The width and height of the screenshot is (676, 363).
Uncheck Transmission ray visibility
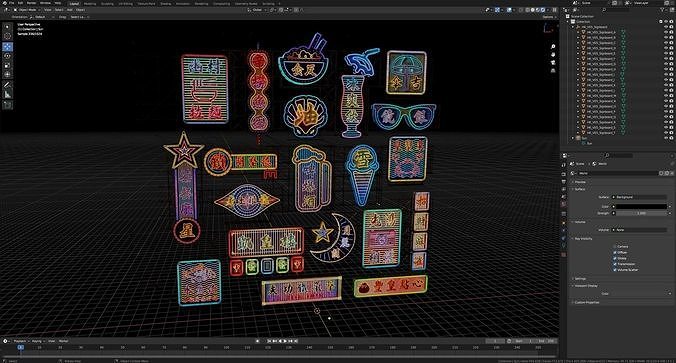[615, 264]
